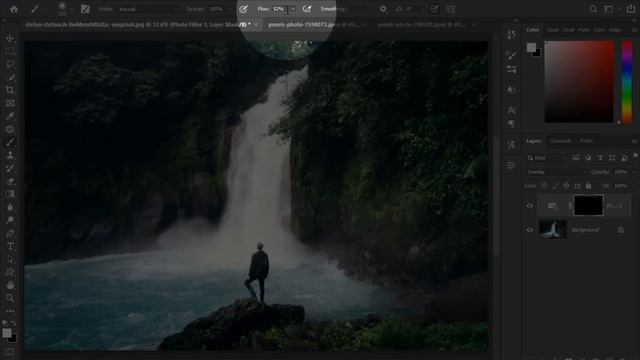The width and height of the screenshot is (640, 360).
Task: Select the History Brush tool
Action: tap(10, 168)
